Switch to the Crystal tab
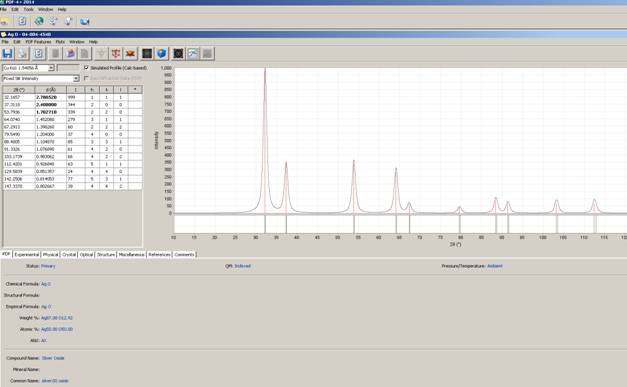 coord(69,254)
